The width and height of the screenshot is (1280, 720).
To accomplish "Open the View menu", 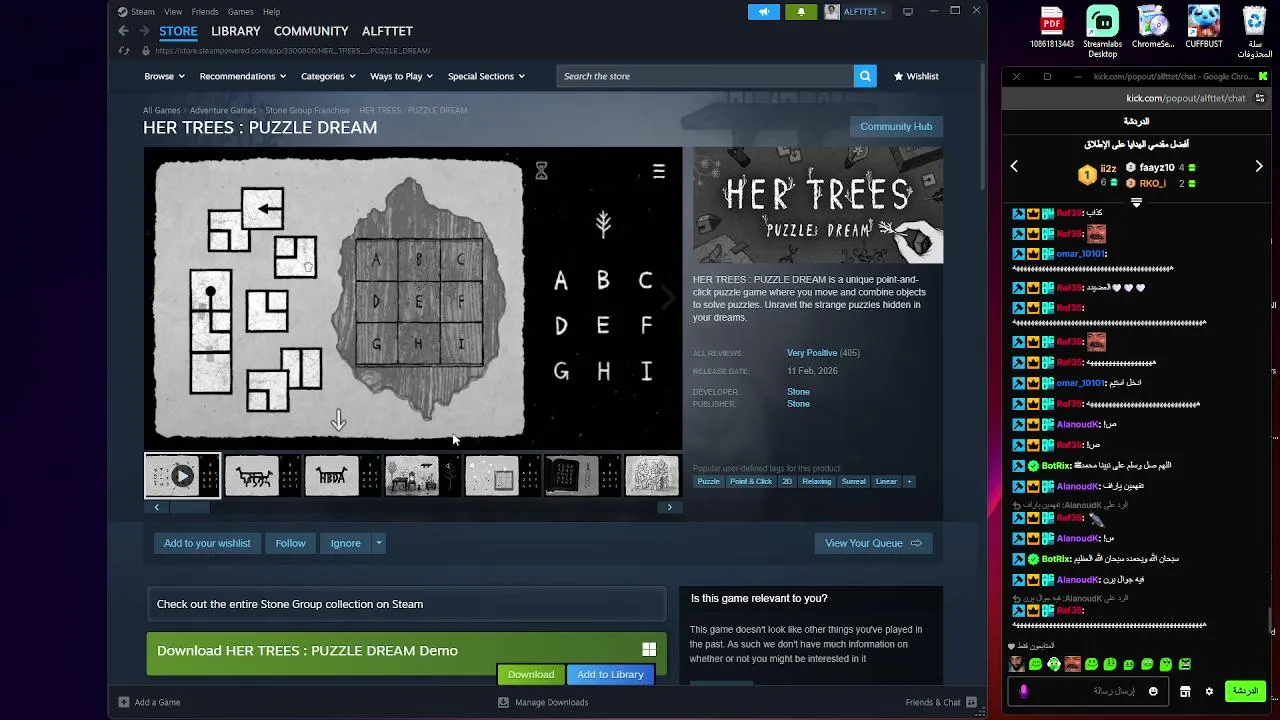I will 173,12.
